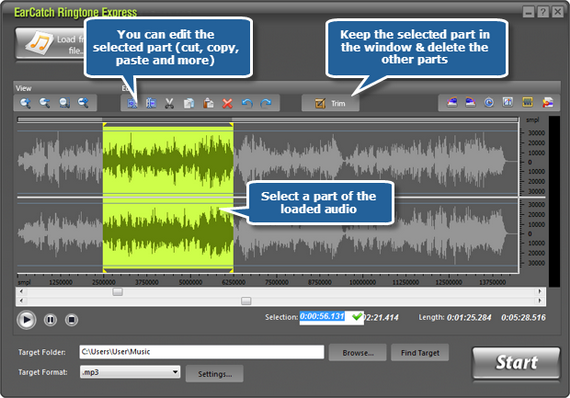Viewport: 570px width, 398px height.
Task: Click right arrow of scrollbar nearest the length readouts
Action: tap(539, 301)
